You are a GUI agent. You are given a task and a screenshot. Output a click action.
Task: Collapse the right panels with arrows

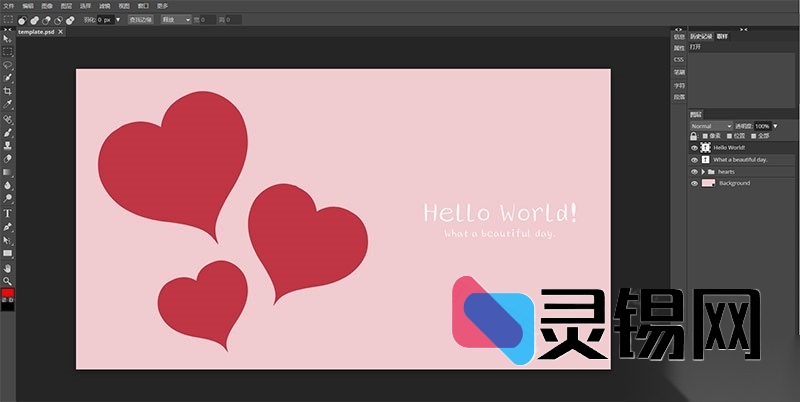743,30
